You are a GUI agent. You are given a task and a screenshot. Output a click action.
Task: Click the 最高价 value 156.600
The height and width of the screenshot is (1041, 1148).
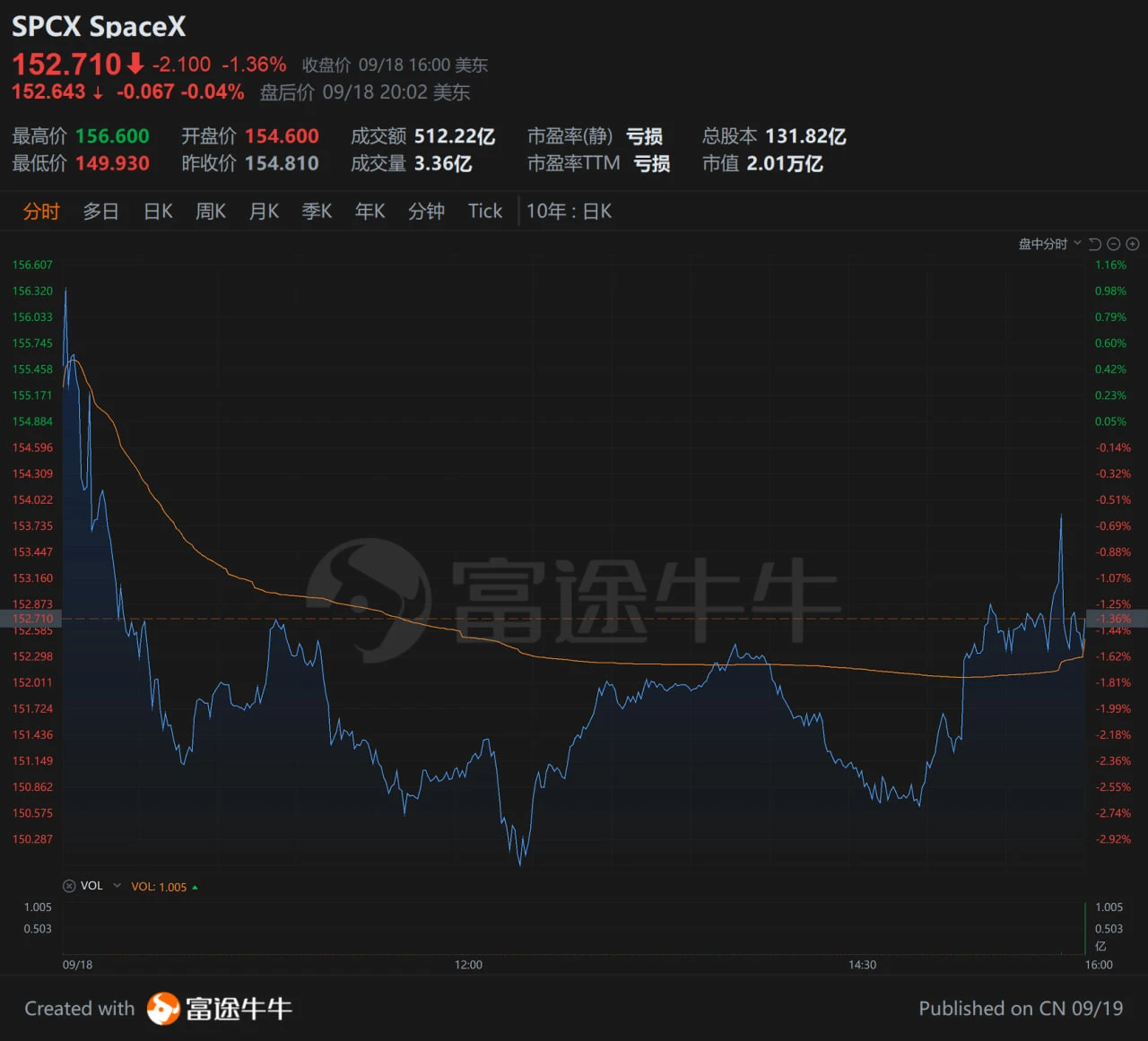112,136
